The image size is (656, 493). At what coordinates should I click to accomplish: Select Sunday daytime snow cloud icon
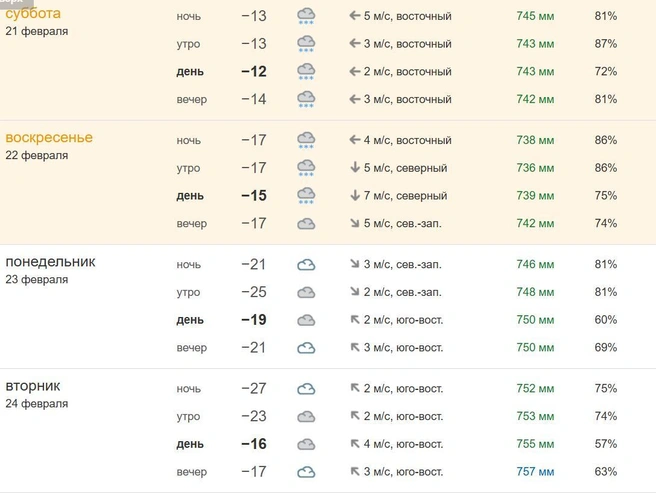(x=306, y=196)
